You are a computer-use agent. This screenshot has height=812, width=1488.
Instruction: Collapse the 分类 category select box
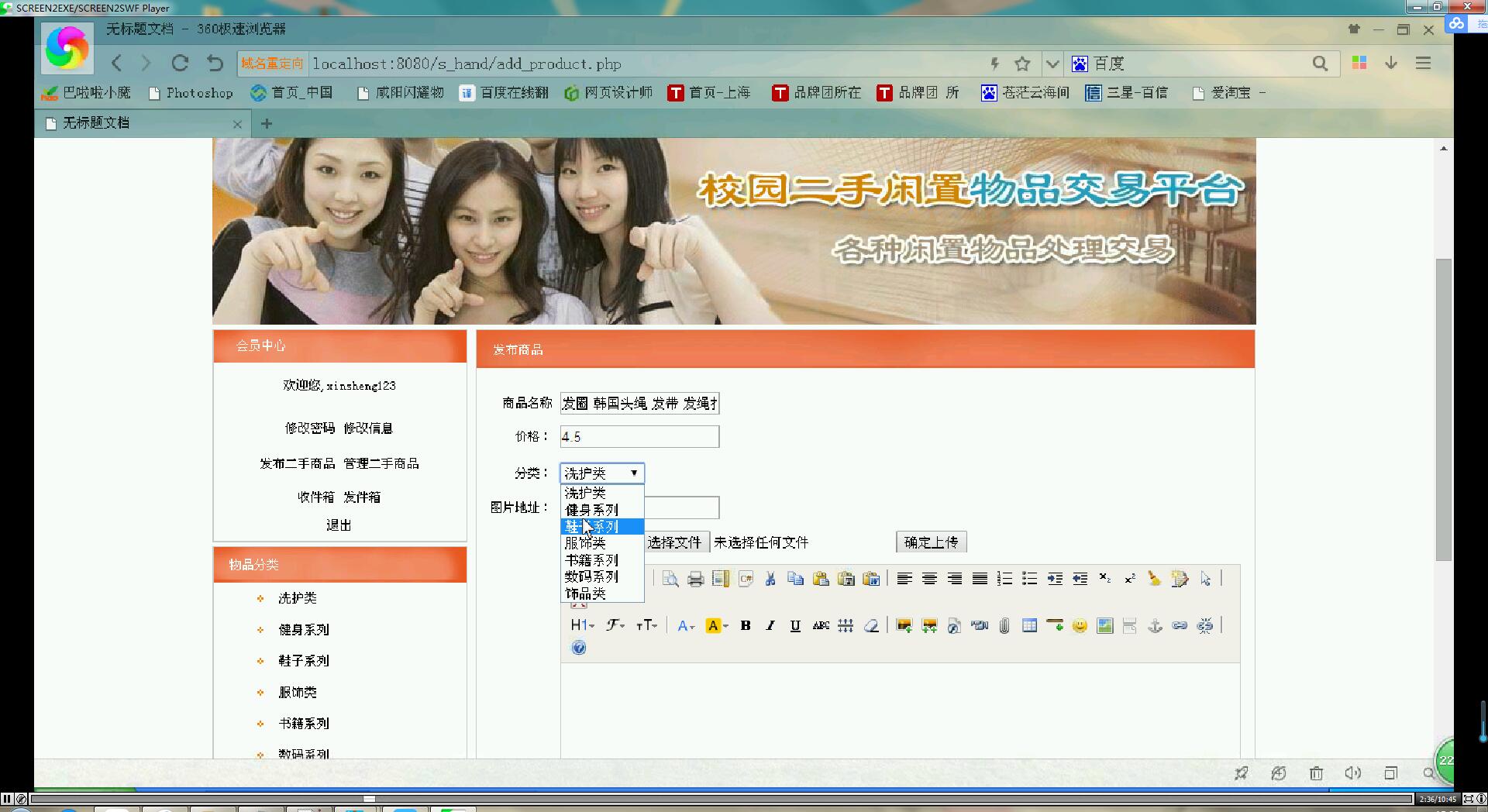click(602, 473)
